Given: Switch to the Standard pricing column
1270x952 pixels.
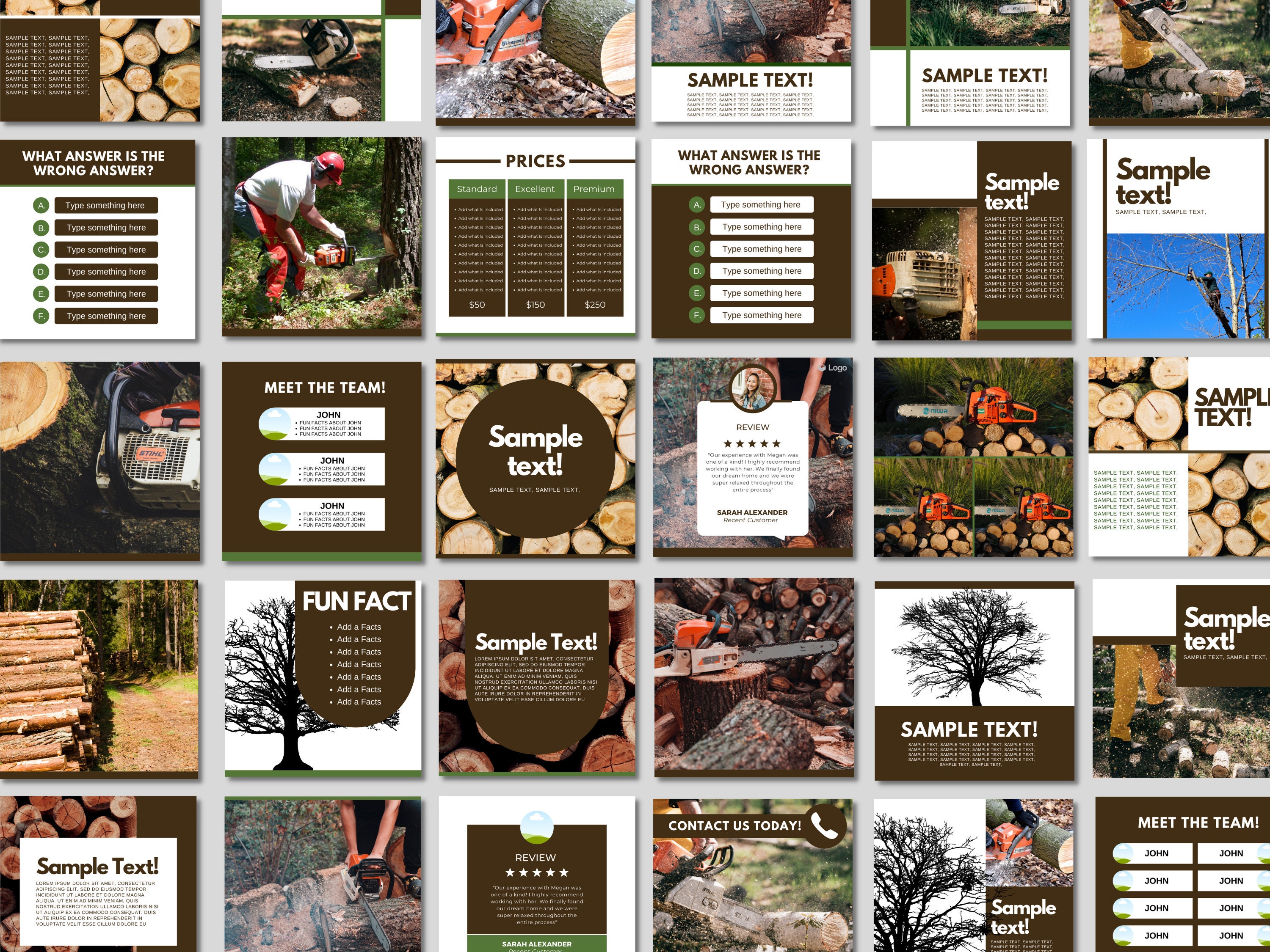Looking at the screenshot, I should coord(477,189).
